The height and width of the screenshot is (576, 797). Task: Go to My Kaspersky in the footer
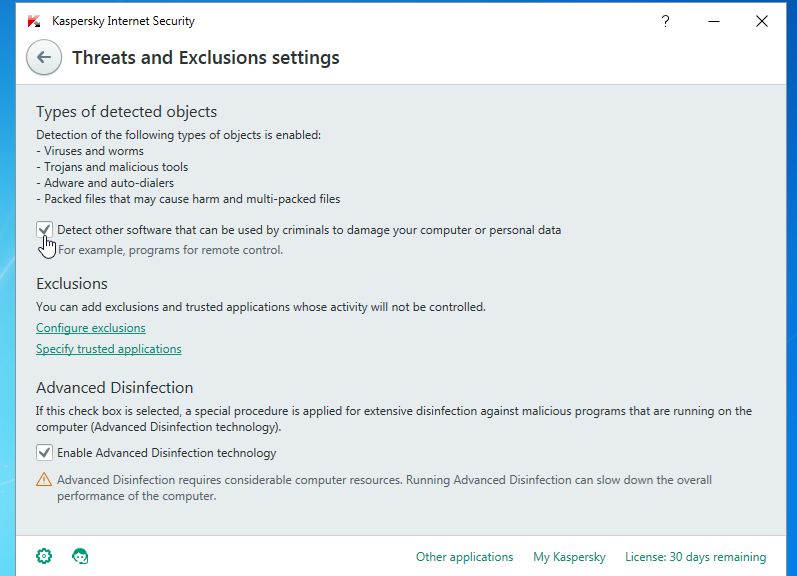[568, 557]
